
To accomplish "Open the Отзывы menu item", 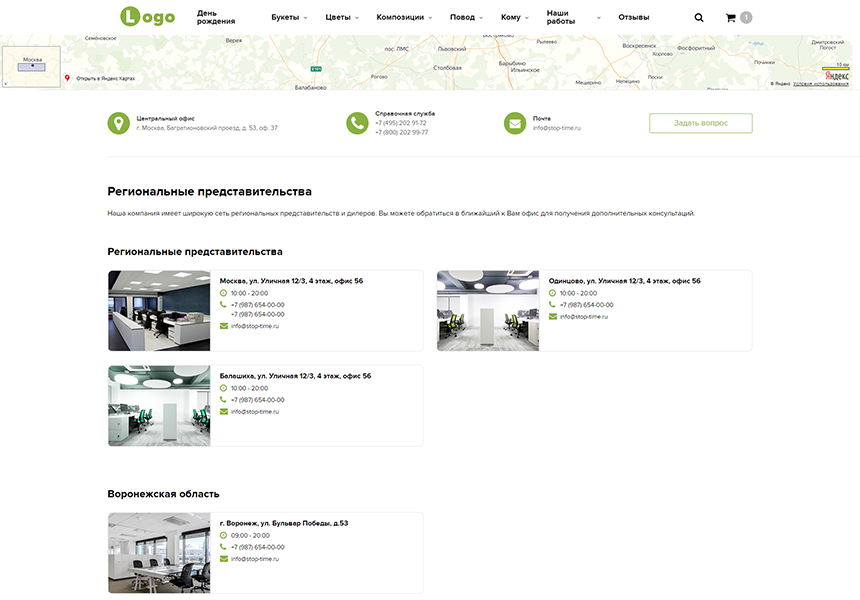I will (x=633, y=17).
